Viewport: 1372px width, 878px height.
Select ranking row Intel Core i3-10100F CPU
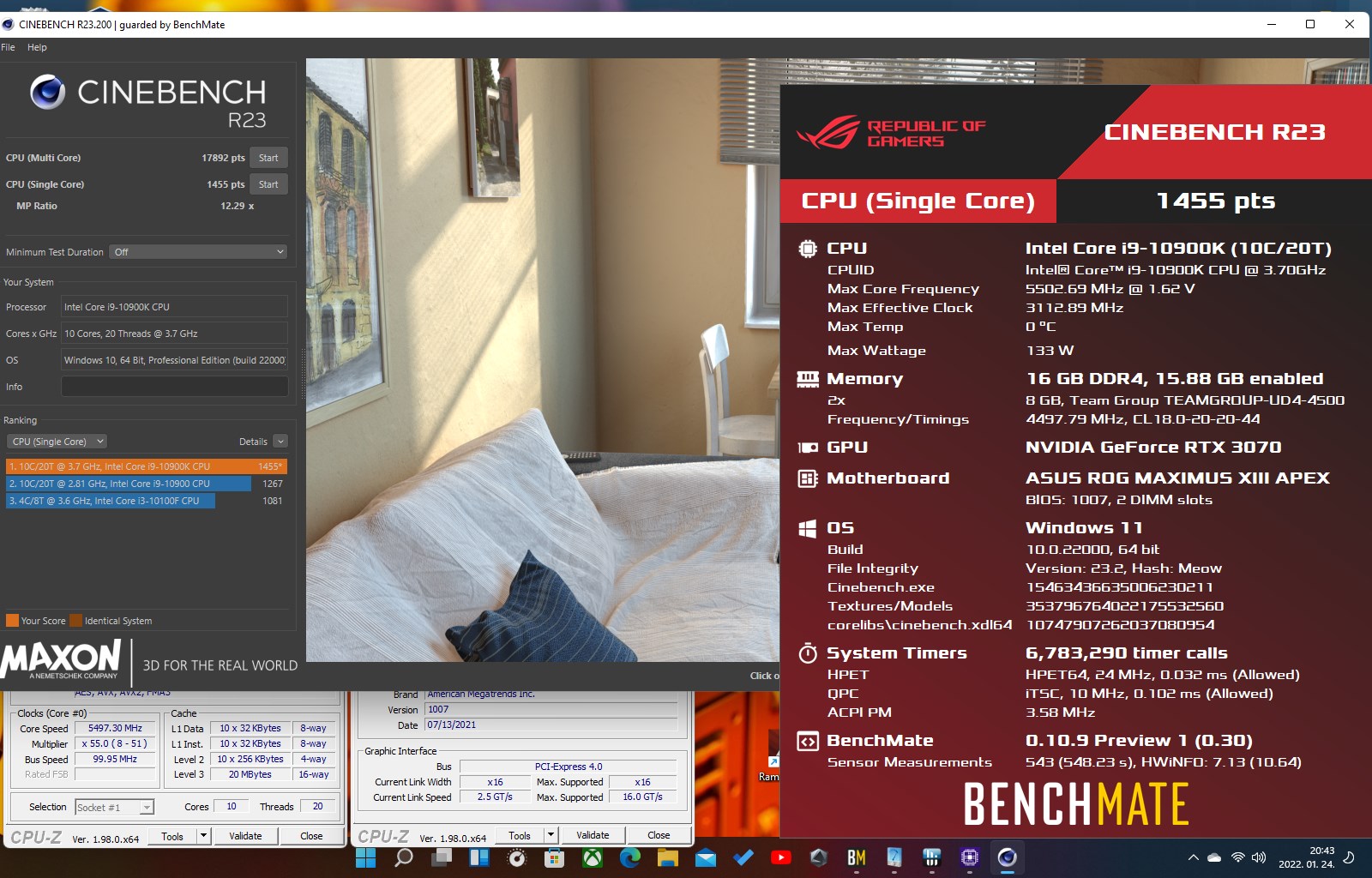[x=146, y=501]
